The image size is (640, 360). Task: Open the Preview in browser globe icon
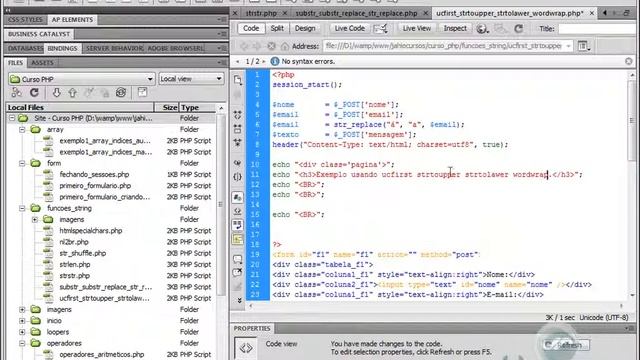[x=482, y=29]
